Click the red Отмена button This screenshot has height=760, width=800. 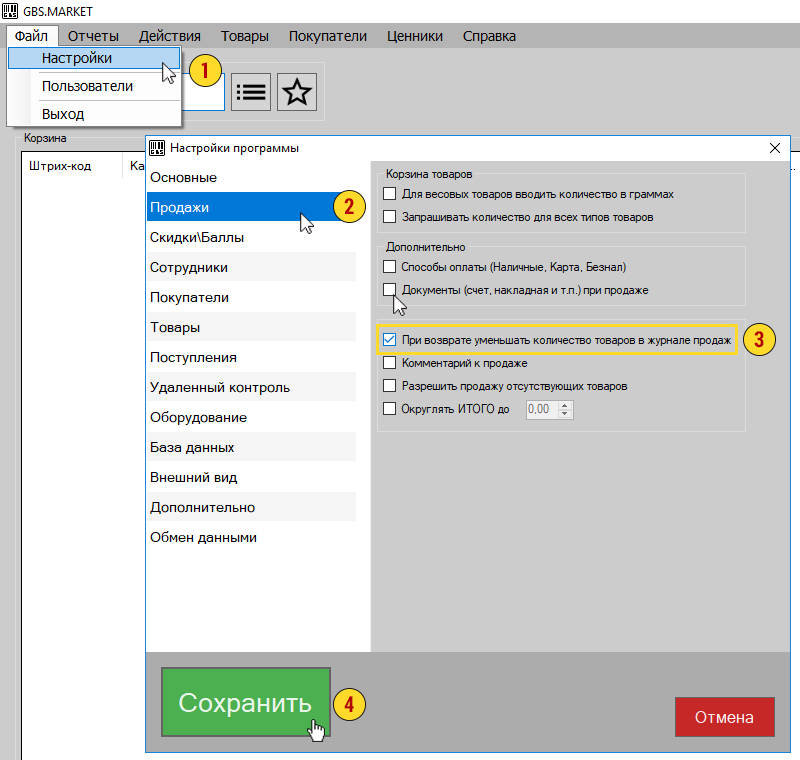tap(724, 717)
